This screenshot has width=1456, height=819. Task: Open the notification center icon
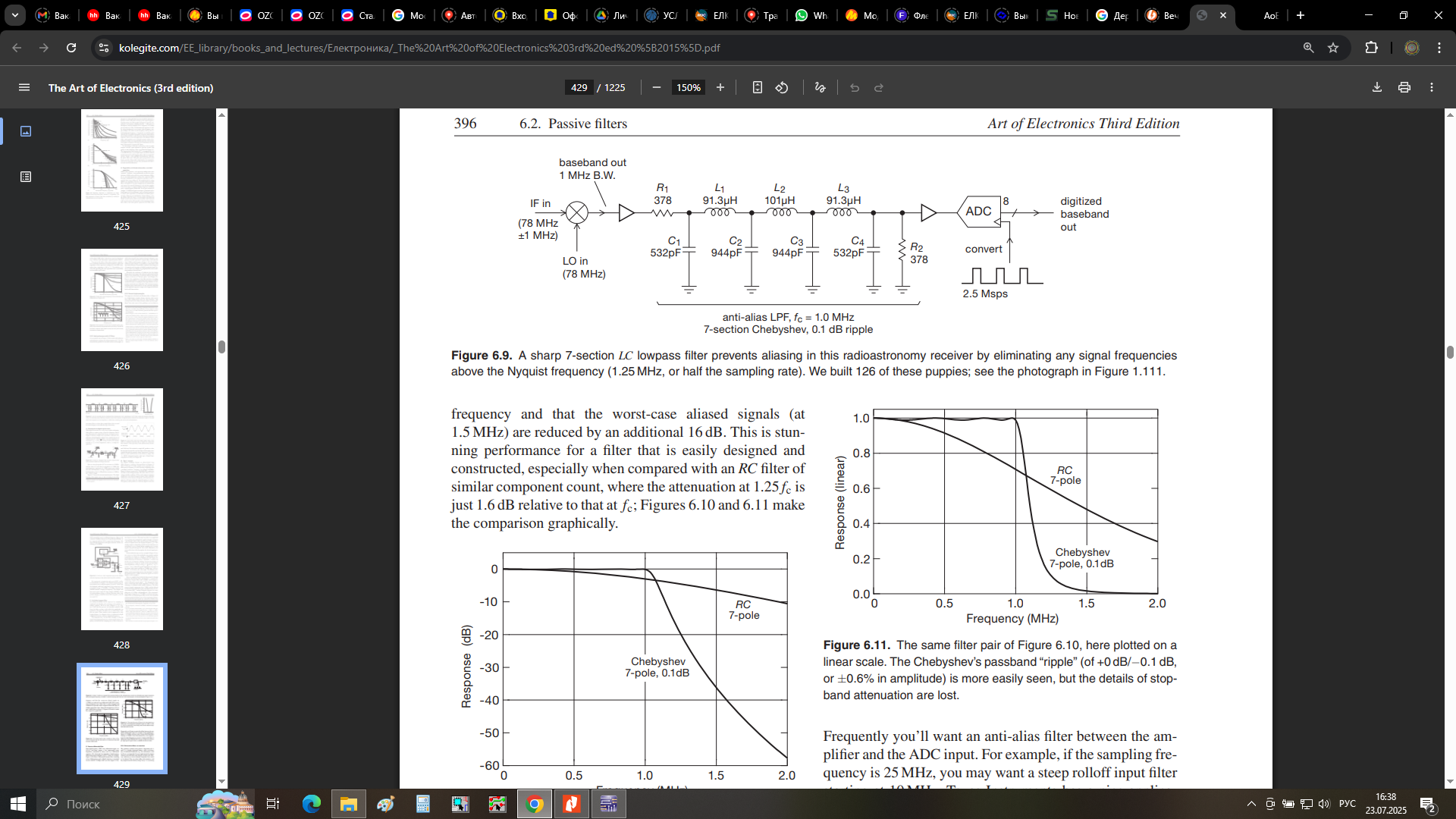1428,804
